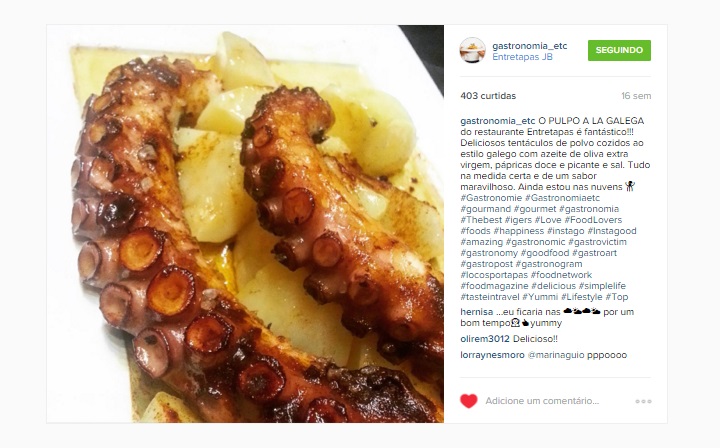Open the Entretapas JB location link

point(522,57)
